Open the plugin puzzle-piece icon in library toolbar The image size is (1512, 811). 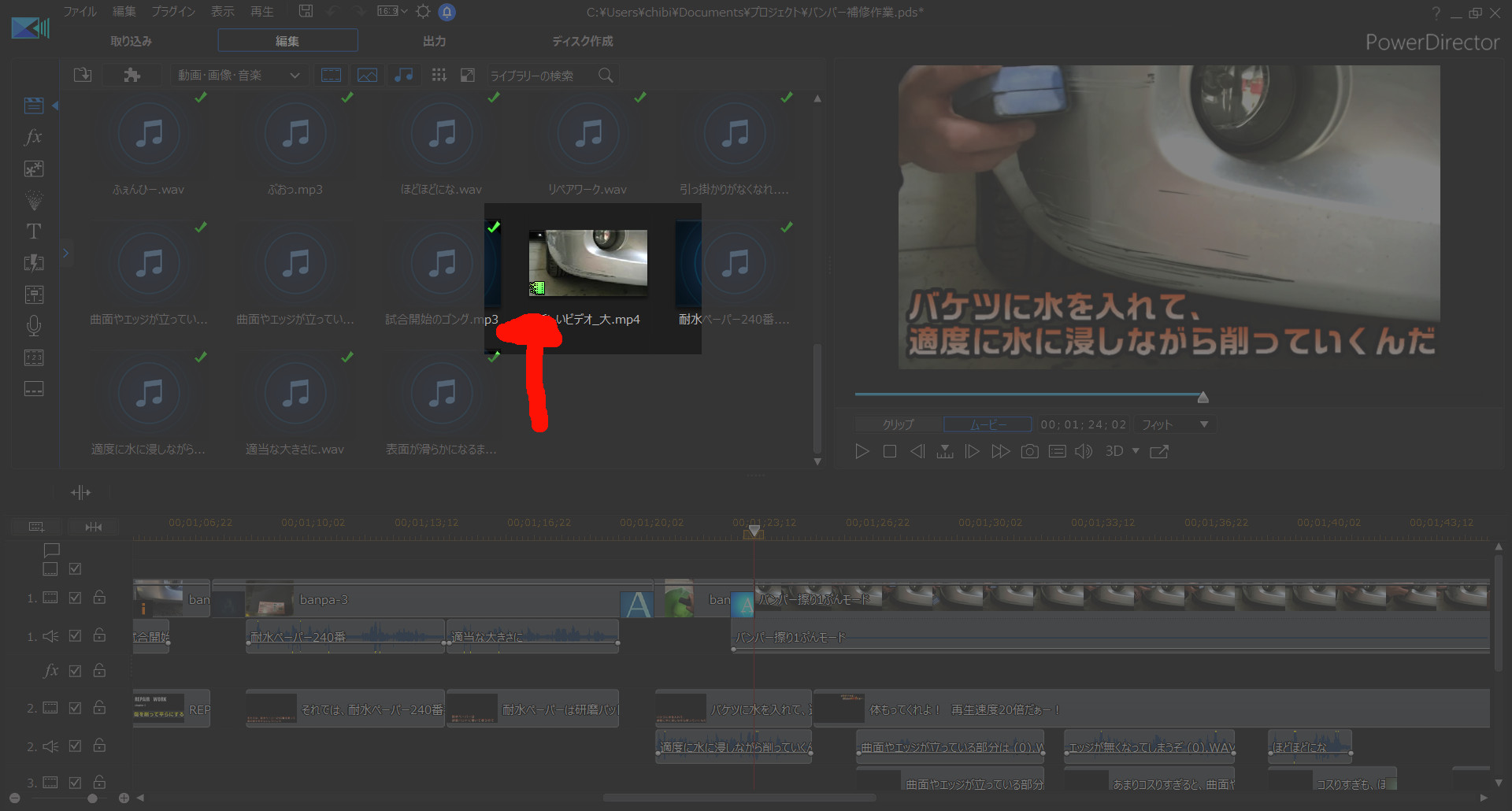click(132, 75)
